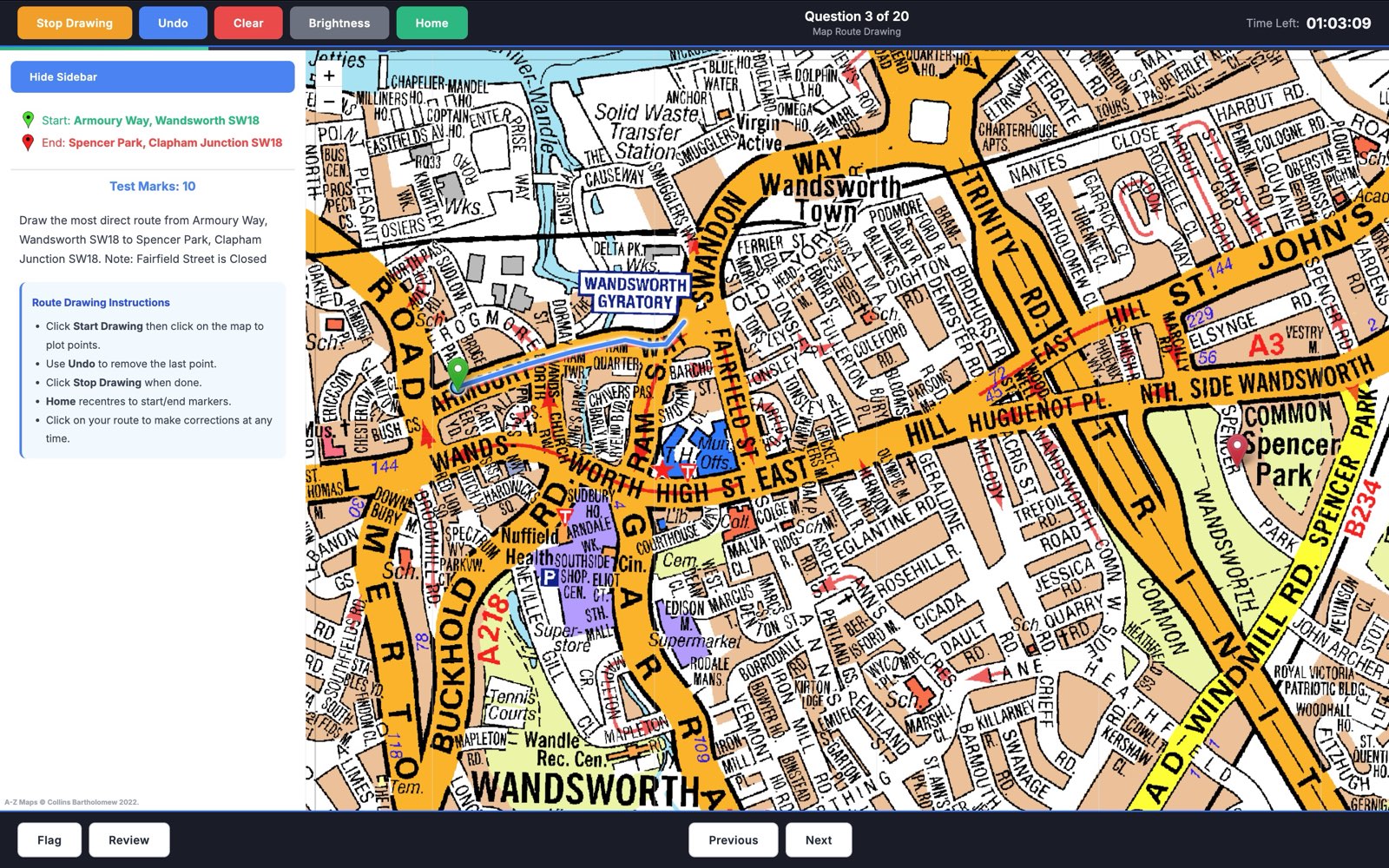Click the Wandsworth Gyratory label on the map
The width and height of the screenshot is (1389, 868).
tap(635, 293)
